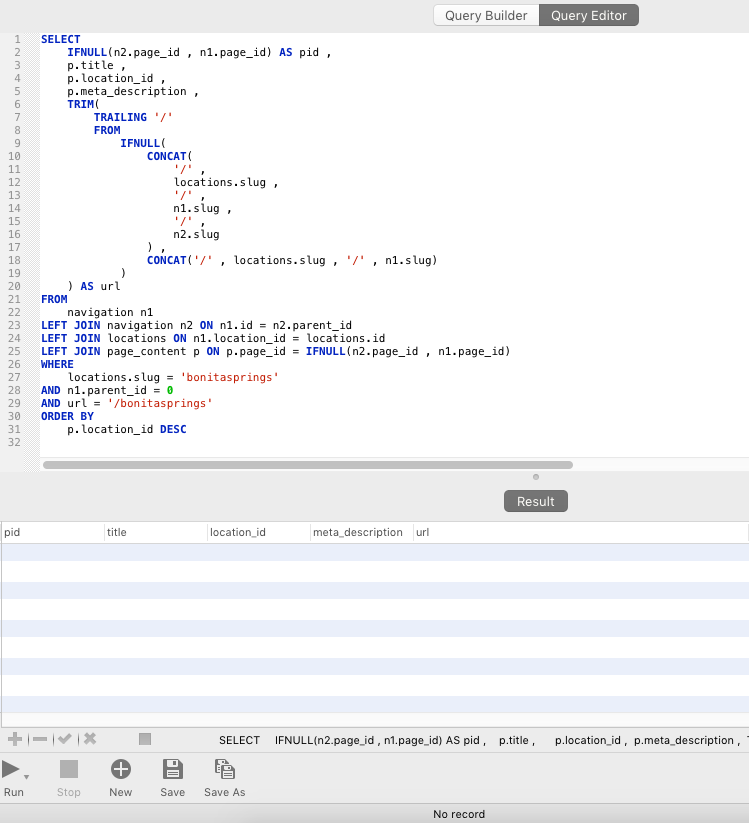The height and width of the screenshot is (823, 749).
Task: Click the add record plus icon
Action: point(15,739)
